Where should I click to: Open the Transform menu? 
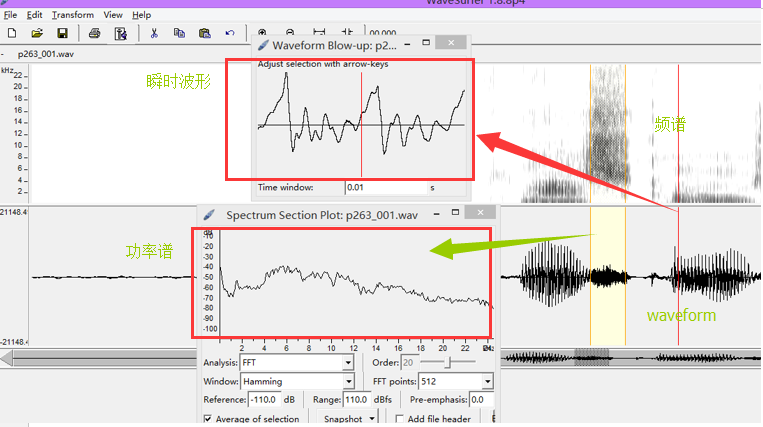pyautogui.click(x=73, y=15)
